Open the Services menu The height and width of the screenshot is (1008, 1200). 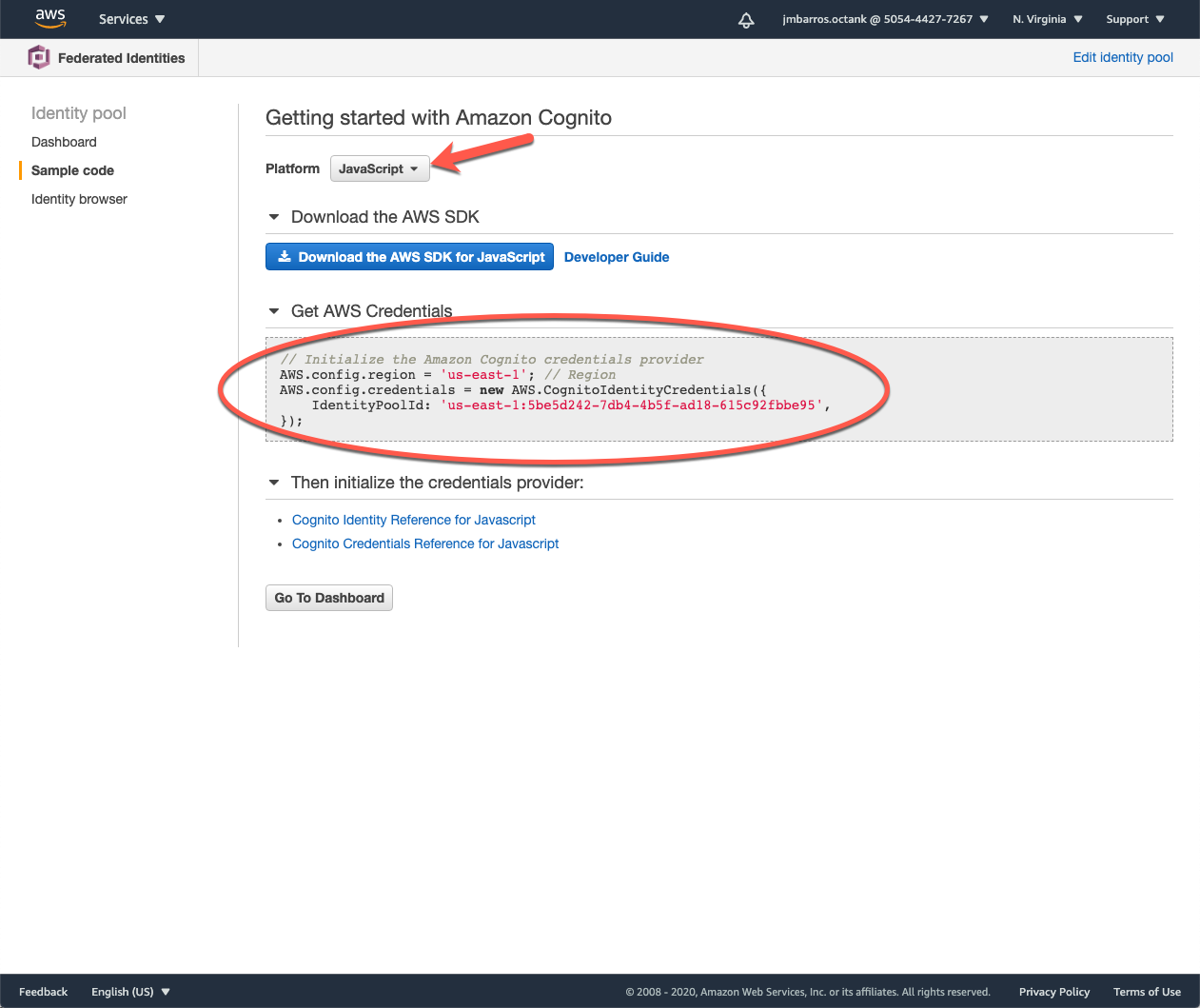(131, 19)
